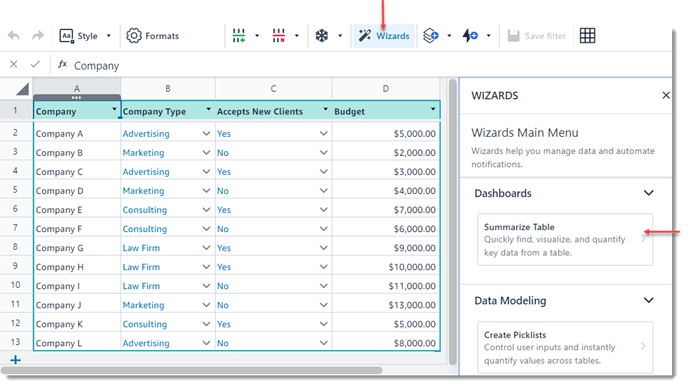Undo the last action
The height and width of the screenshot is (385, 690).
point(14,36)
